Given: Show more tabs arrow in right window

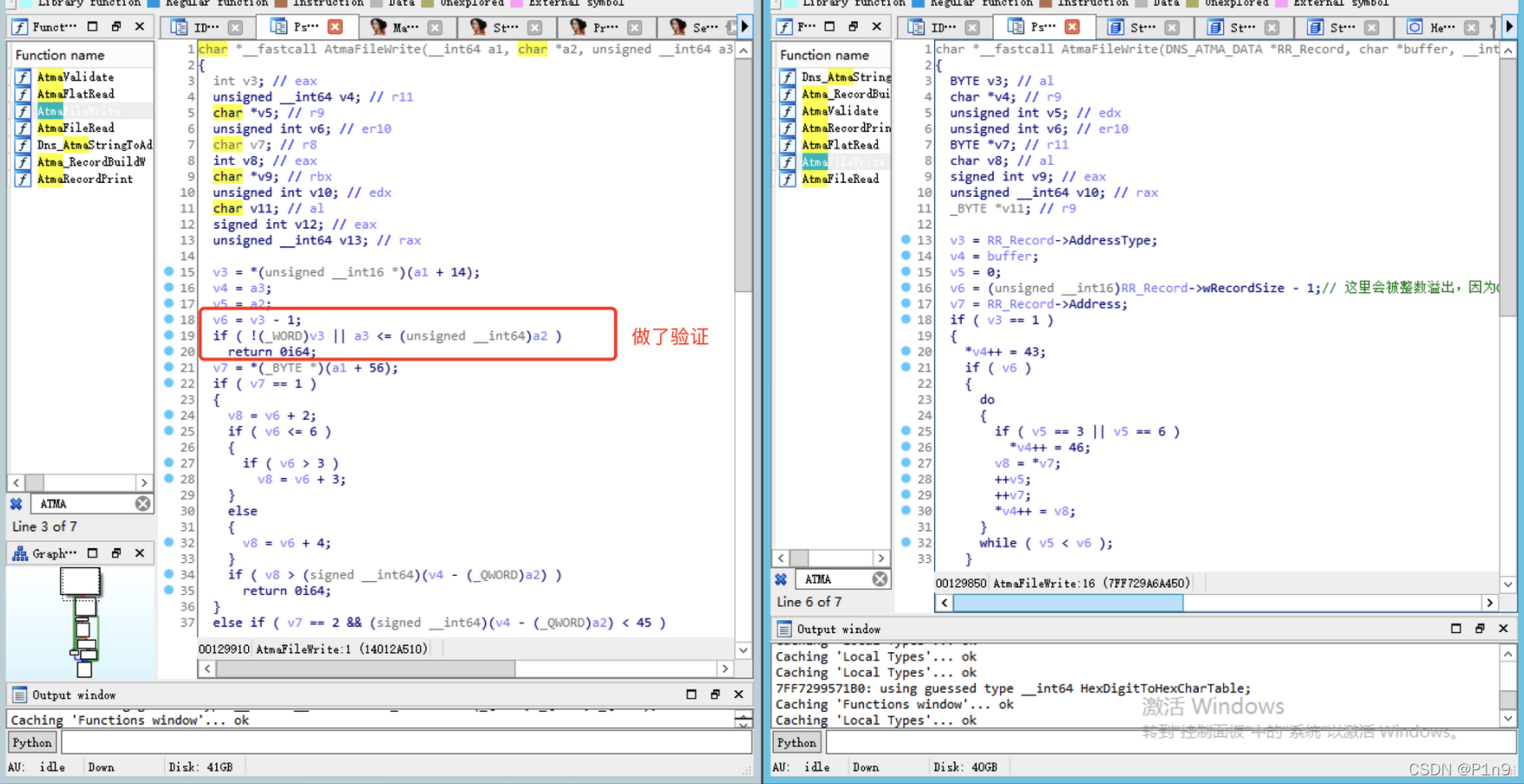Looking at the screenshot, I should [1509, 27].
